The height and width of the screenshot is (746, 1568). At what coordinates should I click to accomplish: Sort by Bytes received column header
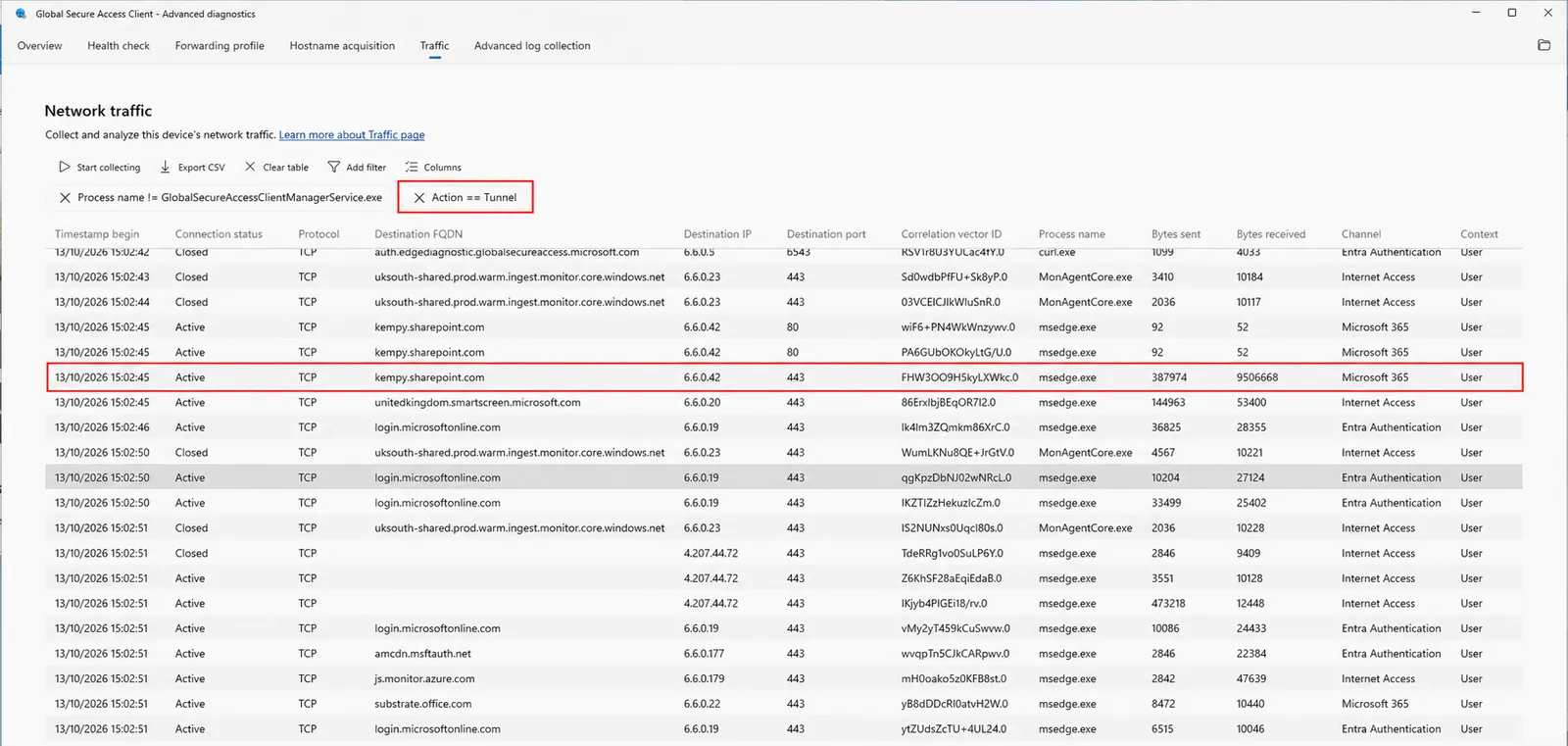point(1271,234)
